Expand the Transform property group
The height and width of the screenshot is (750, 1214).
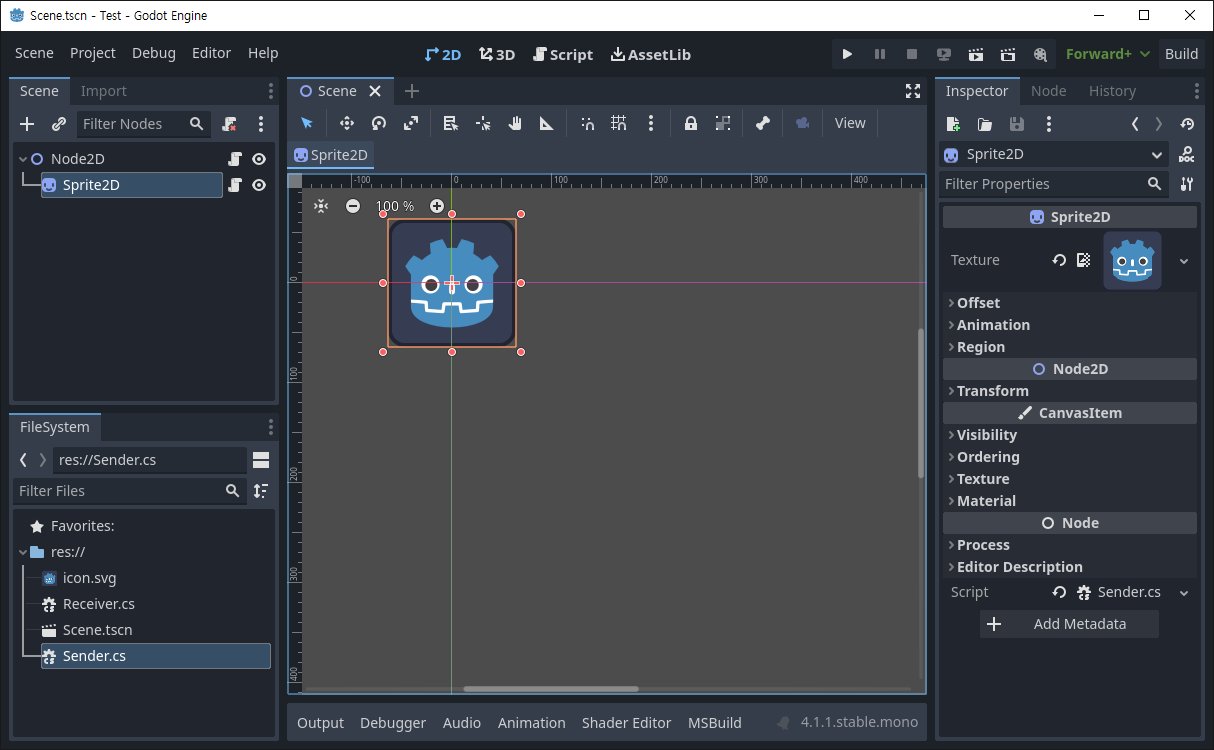pyautogui.click(x=992, y=391)
